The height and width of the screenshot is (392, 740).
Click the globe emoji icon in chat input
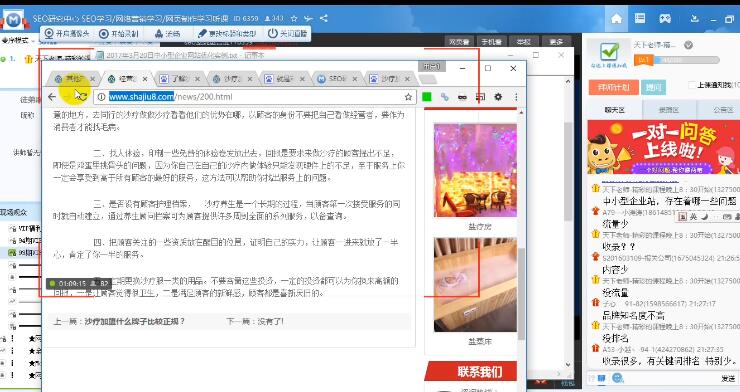pos(618,378)
